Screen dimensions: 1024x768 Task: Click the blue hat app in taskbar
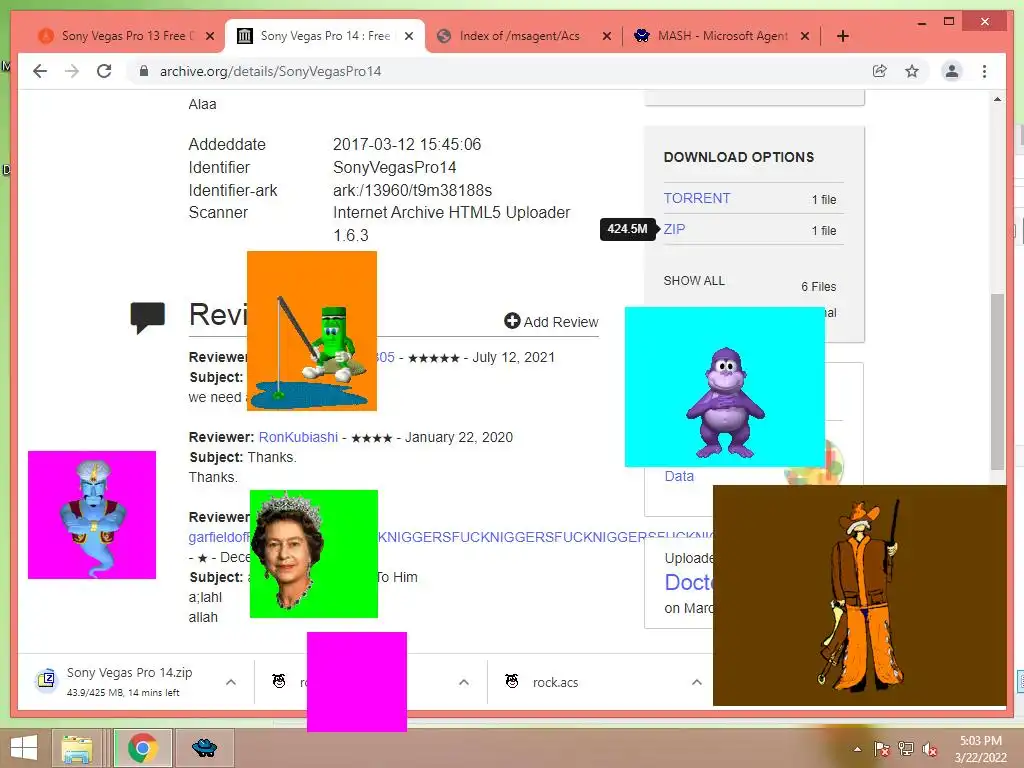point(204,748)
